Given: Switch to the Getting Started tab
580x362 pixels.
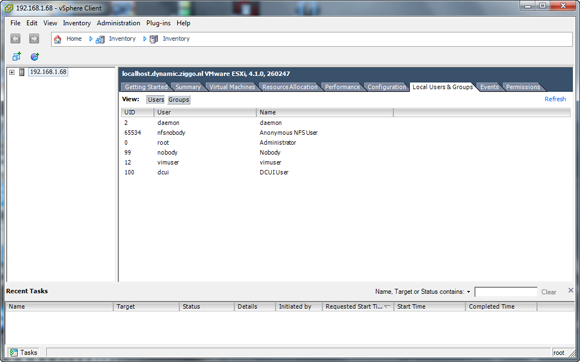Looking at the screenshot, I should 146,87.
